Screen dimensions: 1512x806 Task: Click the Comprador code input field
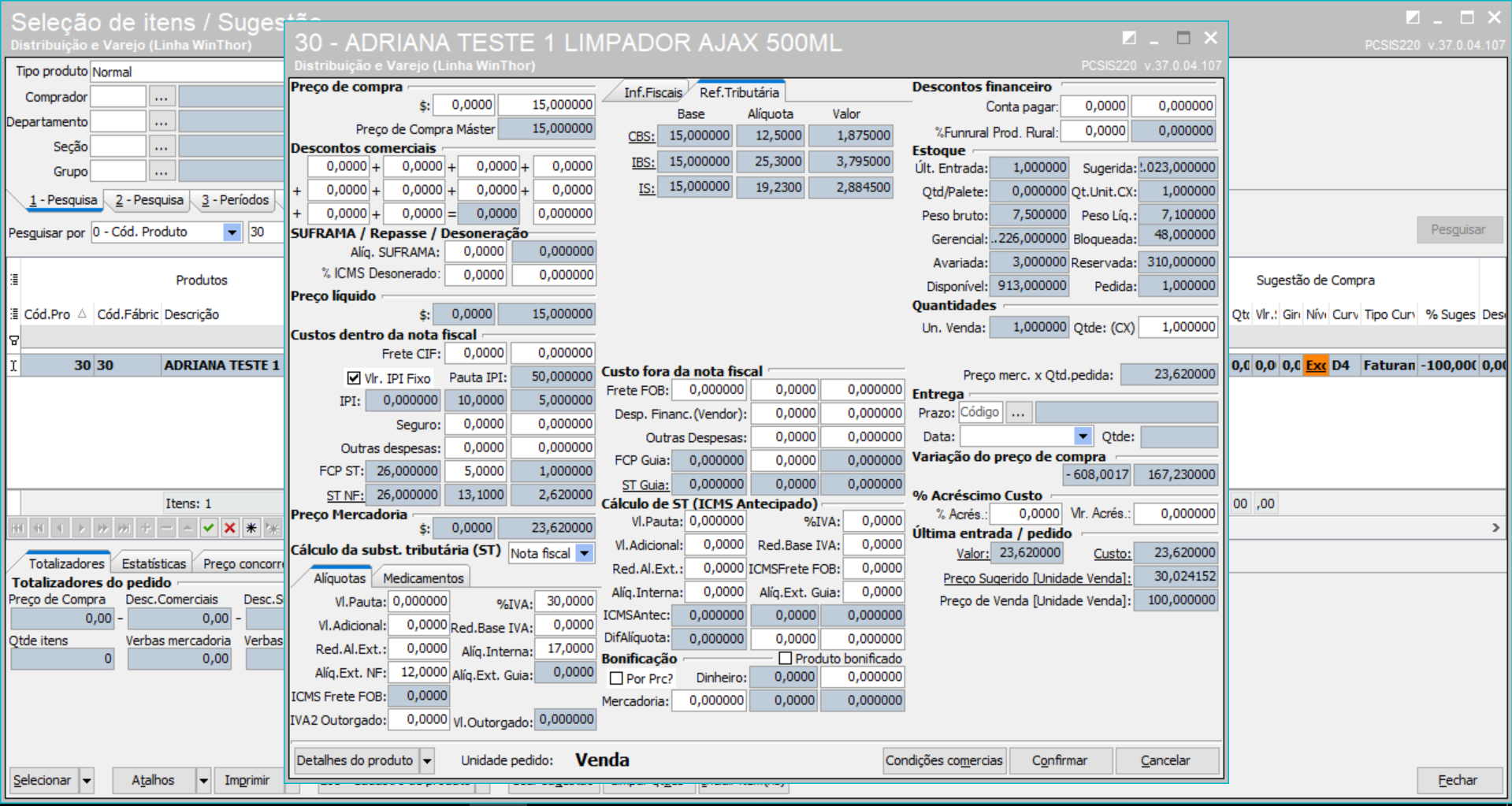click(118, 97)
